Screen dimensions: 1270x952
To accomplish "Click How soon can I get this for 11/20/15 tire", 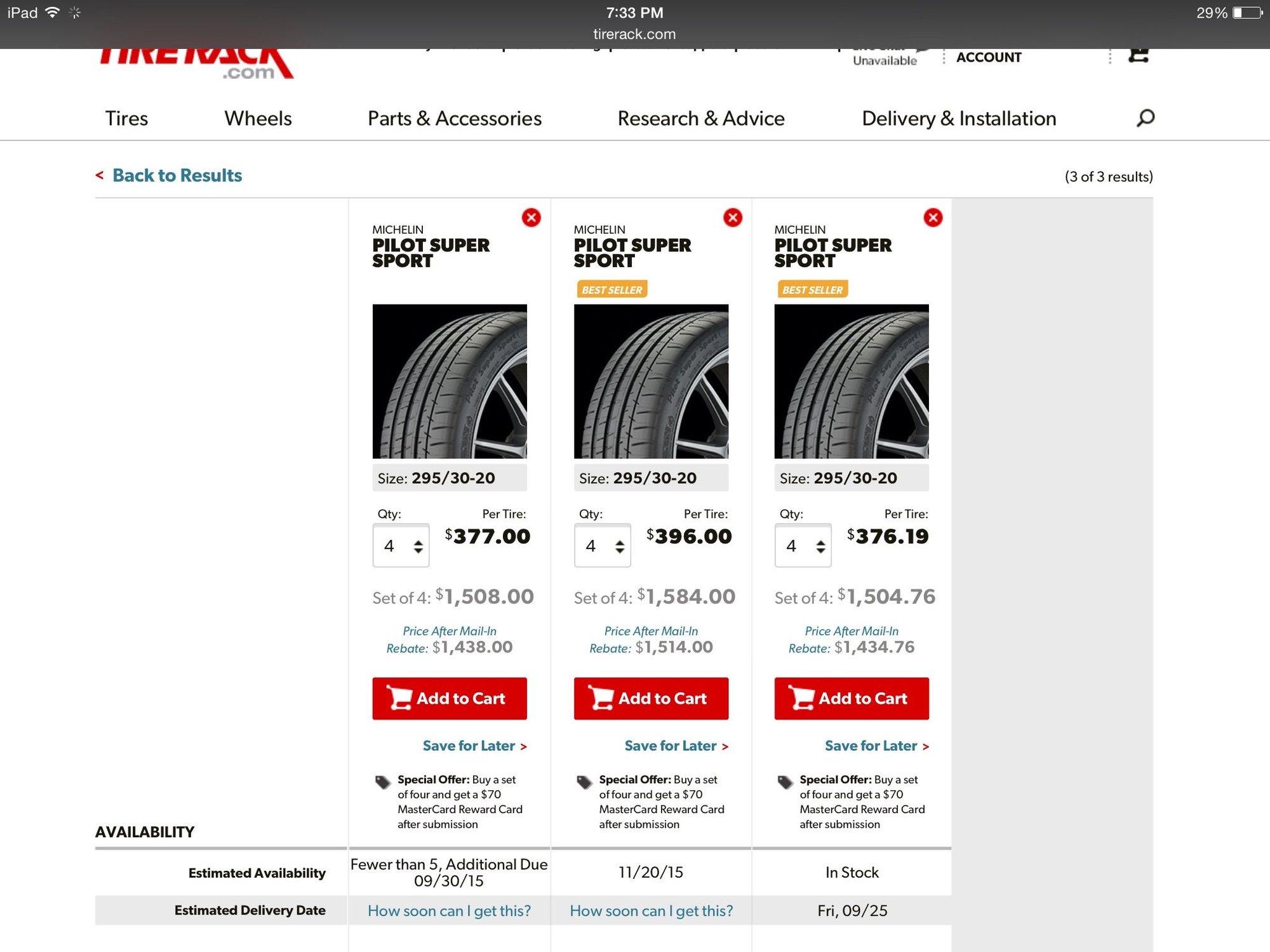I will 652,911.
